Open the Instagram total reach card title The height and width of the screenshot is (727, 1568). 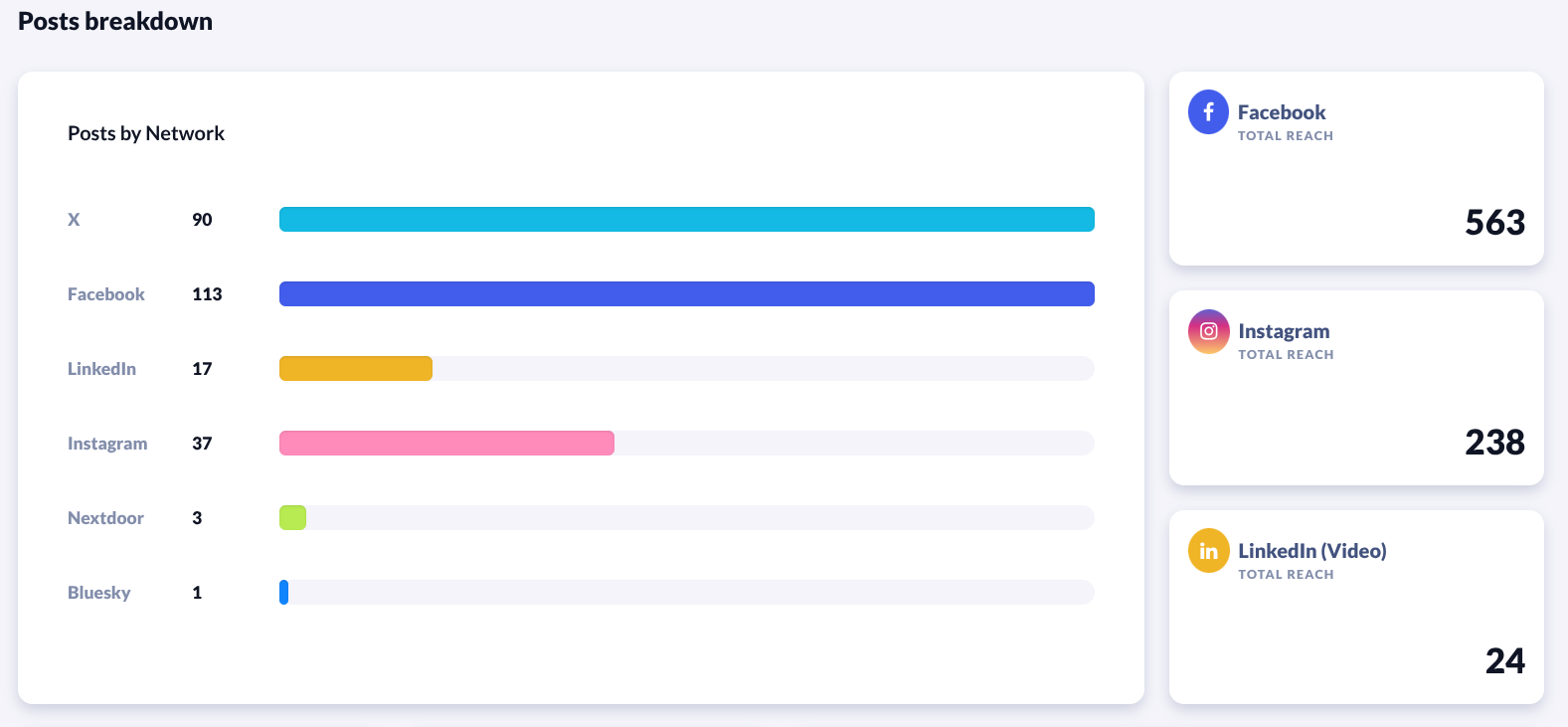click(1284, 331)
